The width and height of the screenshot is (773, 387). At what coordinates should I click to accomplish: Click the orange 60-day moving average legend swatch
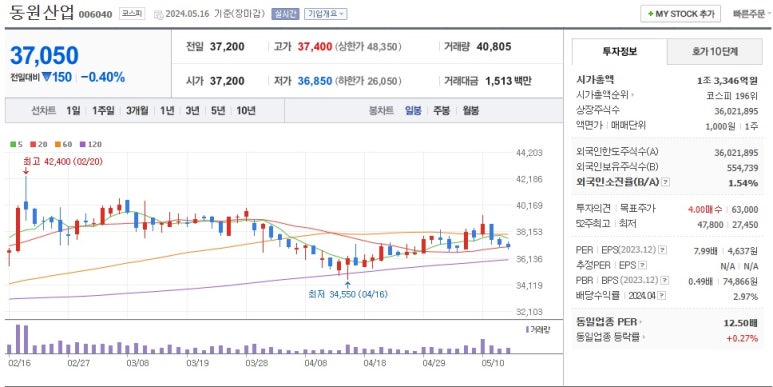[58, 144]
